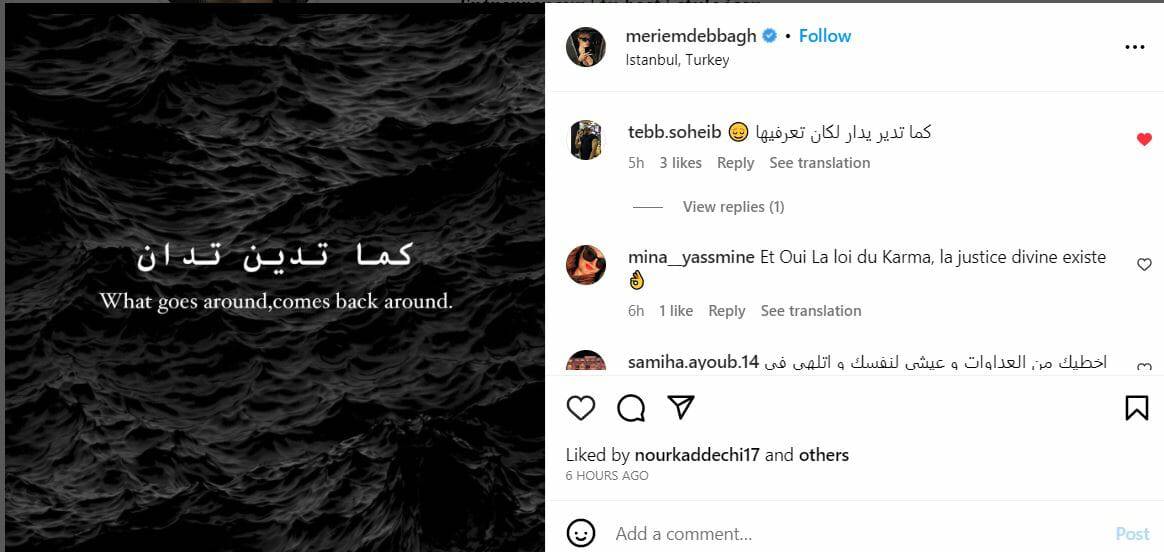
Task: Reply to mina__yassmine's comment
Action: point(726,311)
